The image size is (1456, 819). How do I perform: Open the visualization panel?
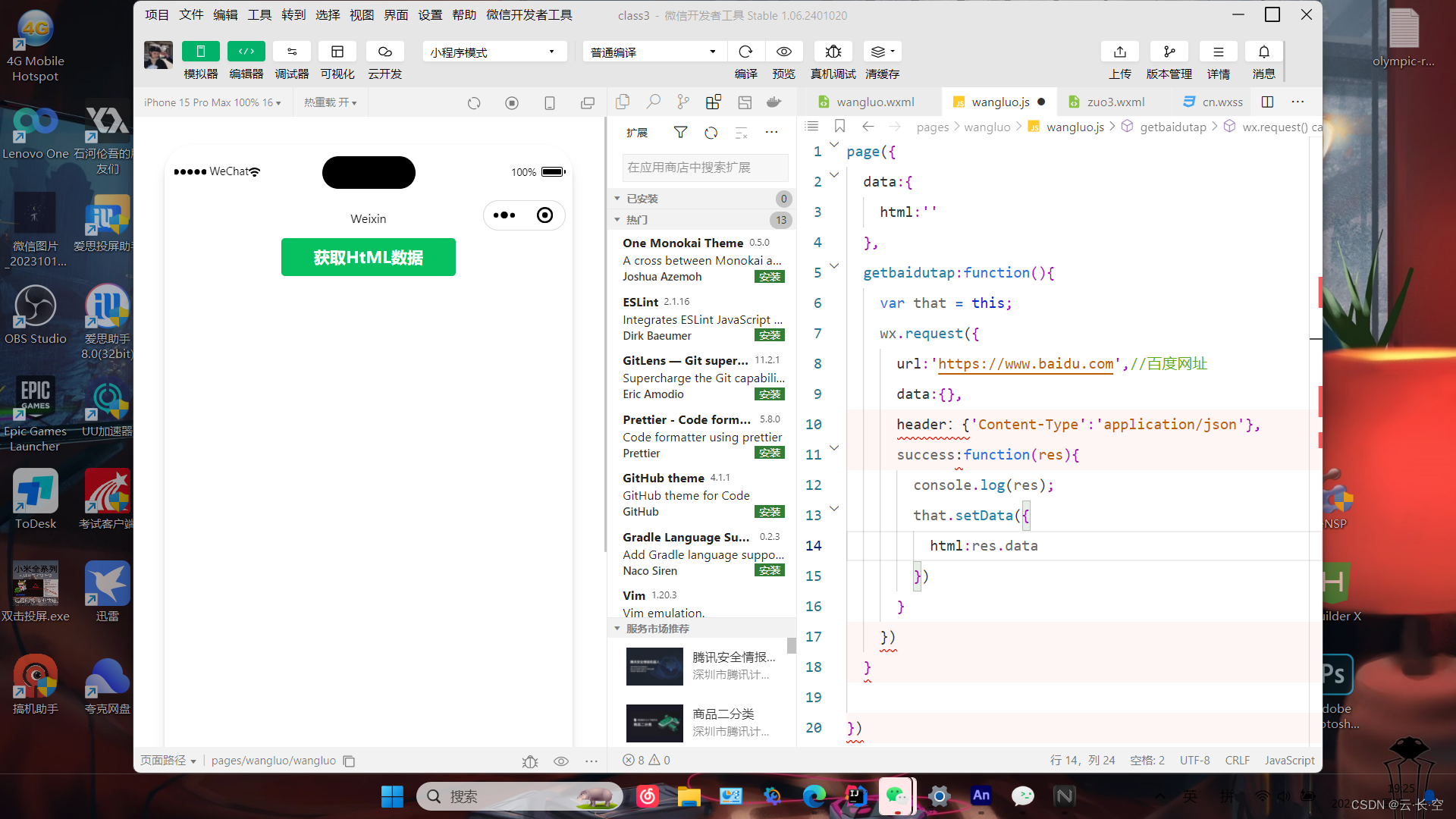(x=337, y=52)
